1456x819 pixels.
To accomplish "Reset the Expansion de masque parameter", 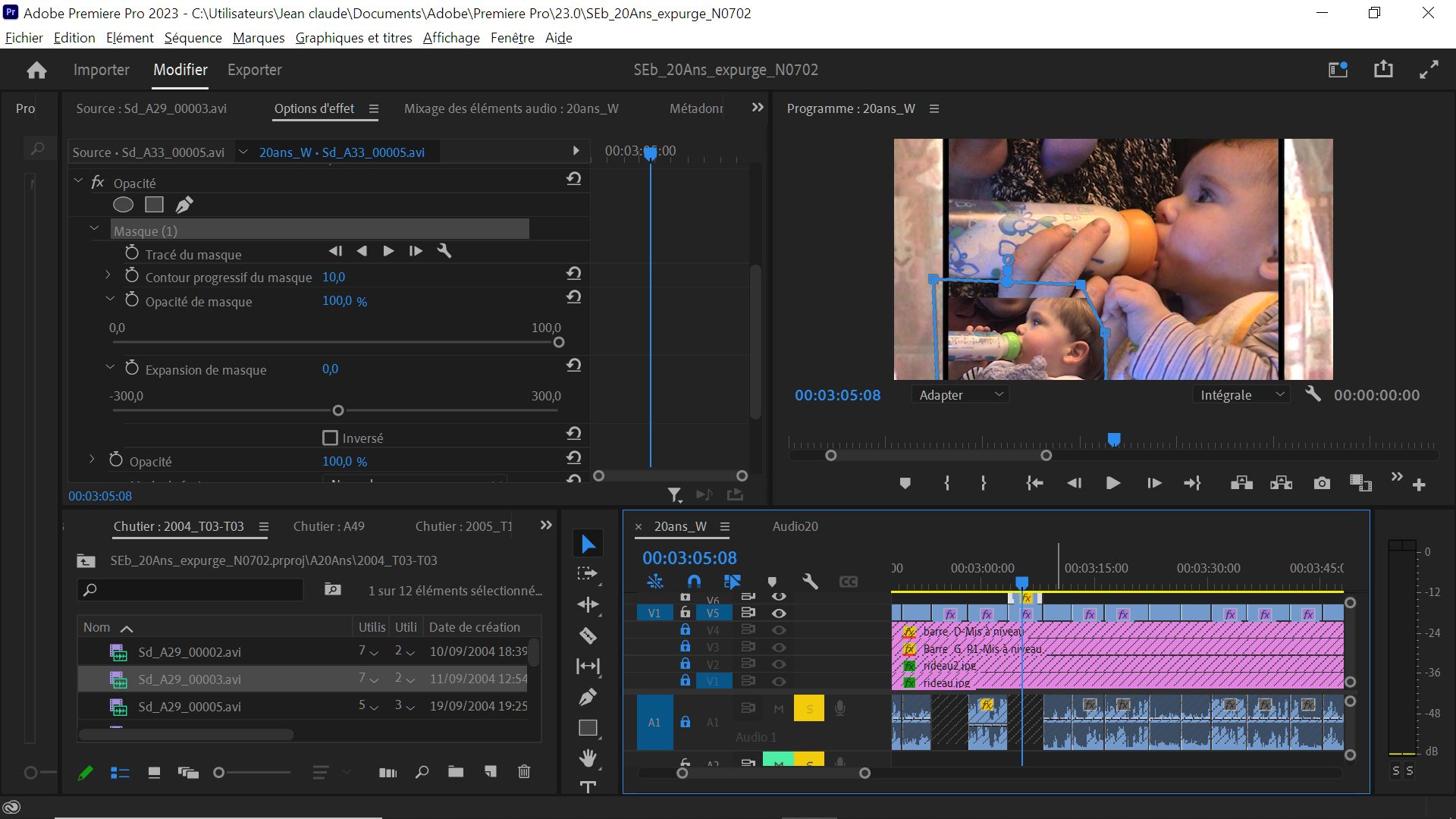I will (573, 366).
